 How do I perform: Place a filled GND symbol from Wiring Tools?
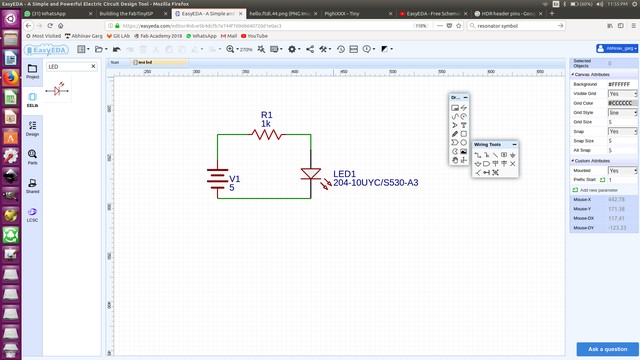click(x=513, y=155)
